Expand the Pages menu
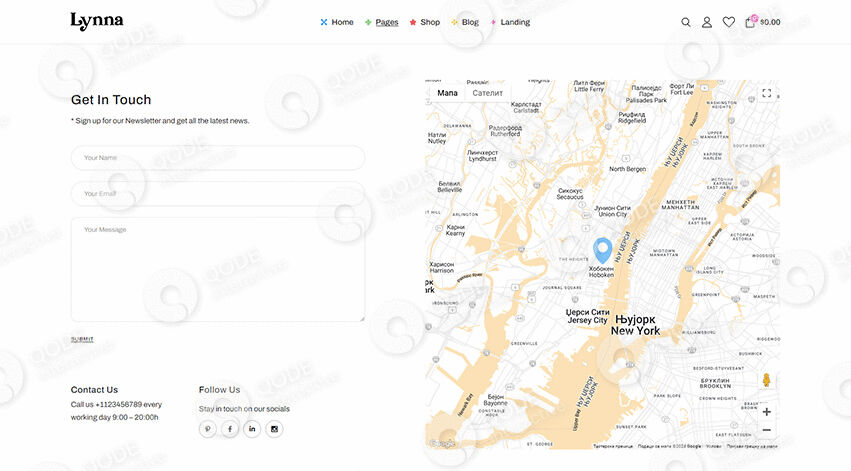Viewport: 851px width, 471px height. point(386,22)
